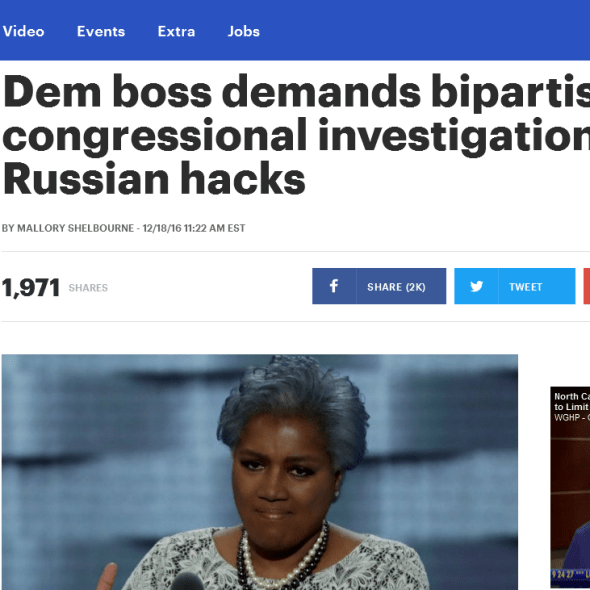The image size is (590, 590).
Task: Click the red share button at the edge
Action: pyautogui.click(x=587, y=286)
